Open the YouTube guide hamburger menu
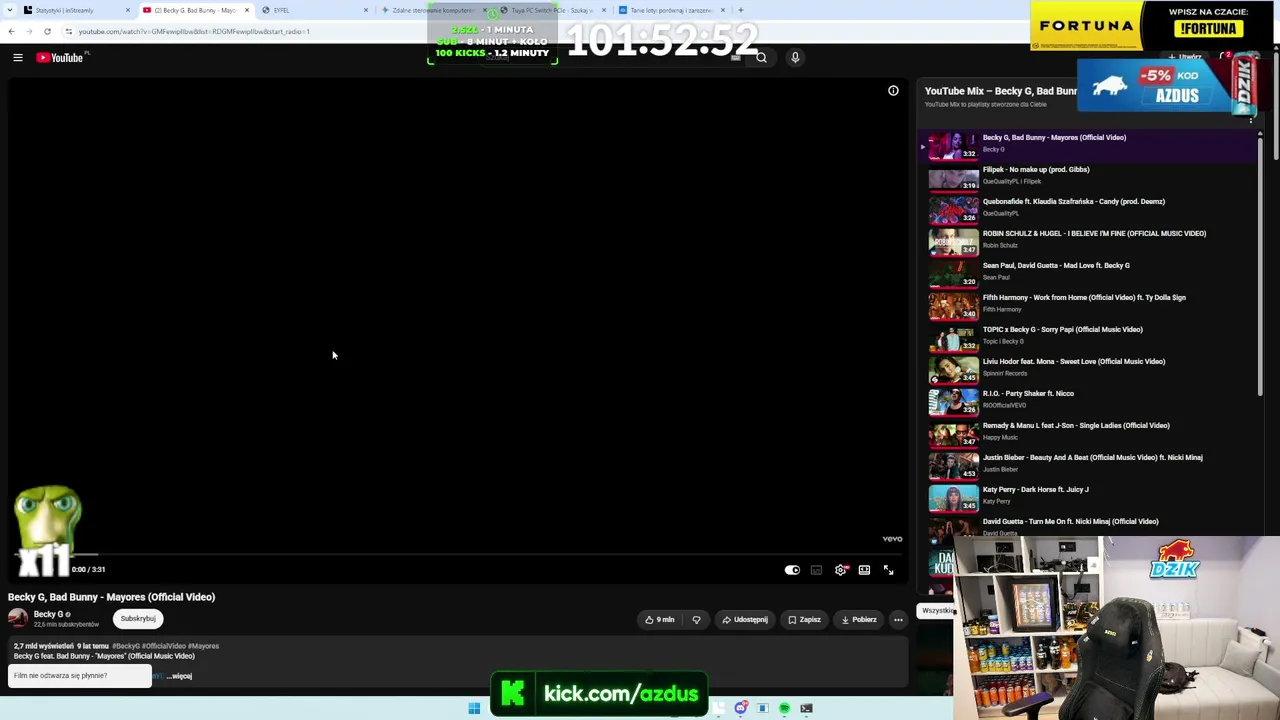This screenshot has height=720, width=1280. (18, 58)
